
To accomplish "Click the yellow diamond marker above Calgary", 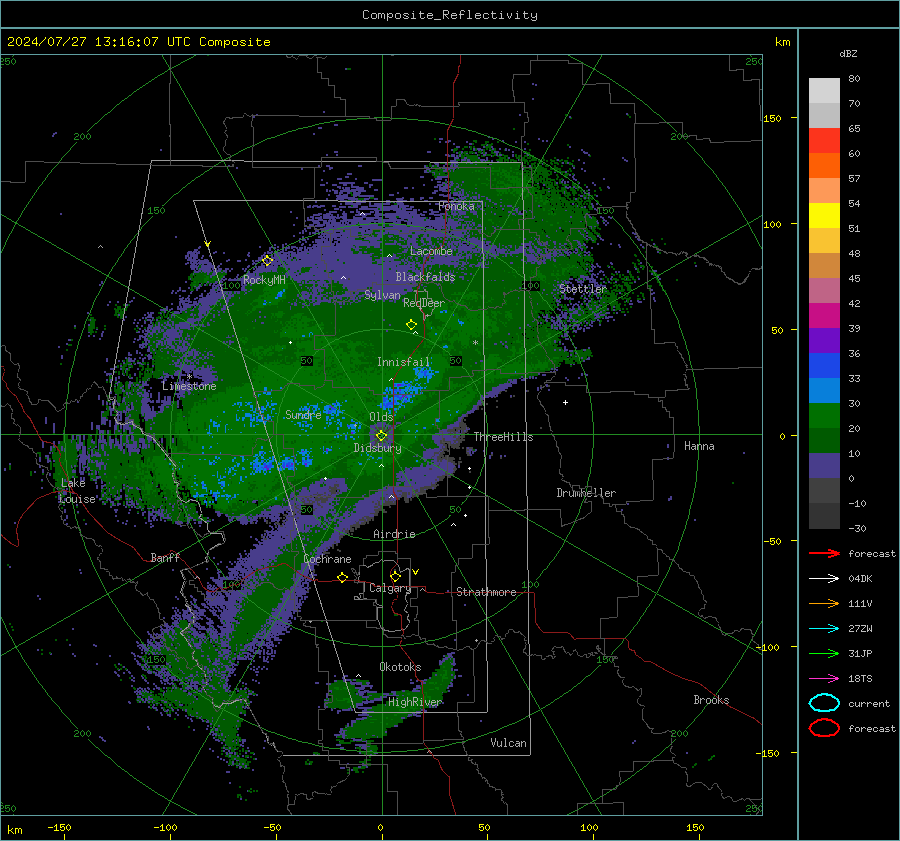I will tap(395, 576).
